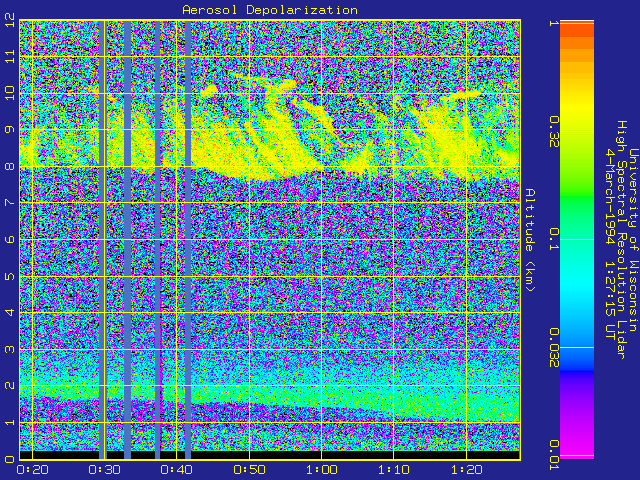Screen dimensions: 640x480
Task: Pick the green region of the color bar
Action: coord(577,204)
